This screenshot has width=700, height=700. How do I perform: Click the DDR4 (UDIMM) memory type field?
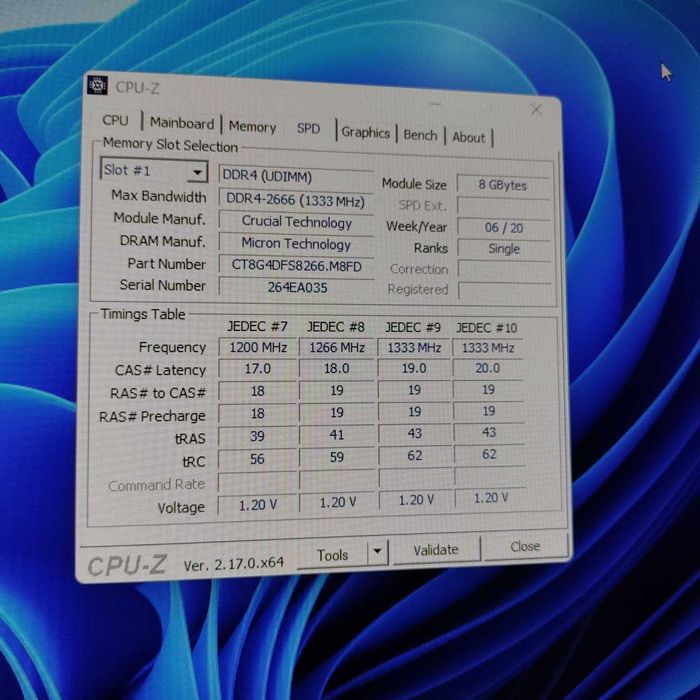(296, 175)
